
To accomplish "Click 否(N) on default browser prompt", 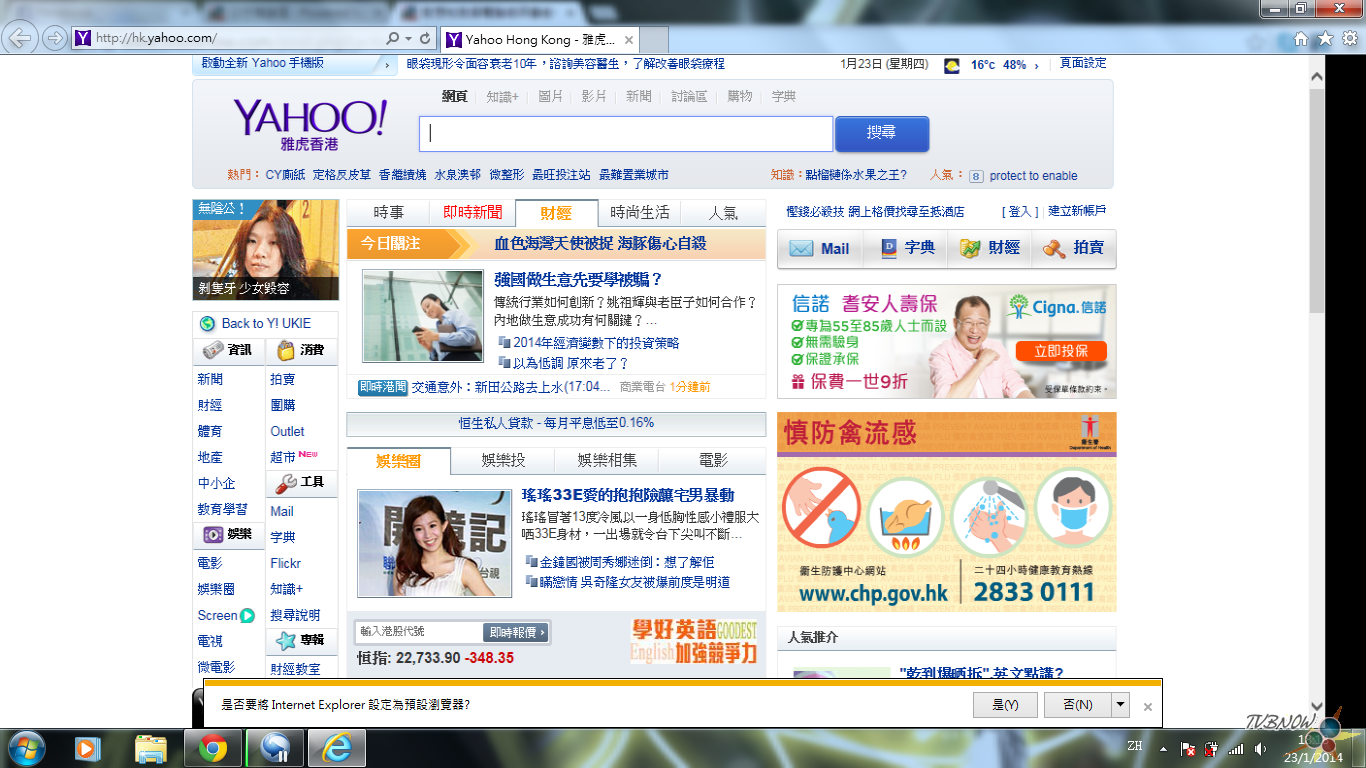I will [x=1078, y=705].
